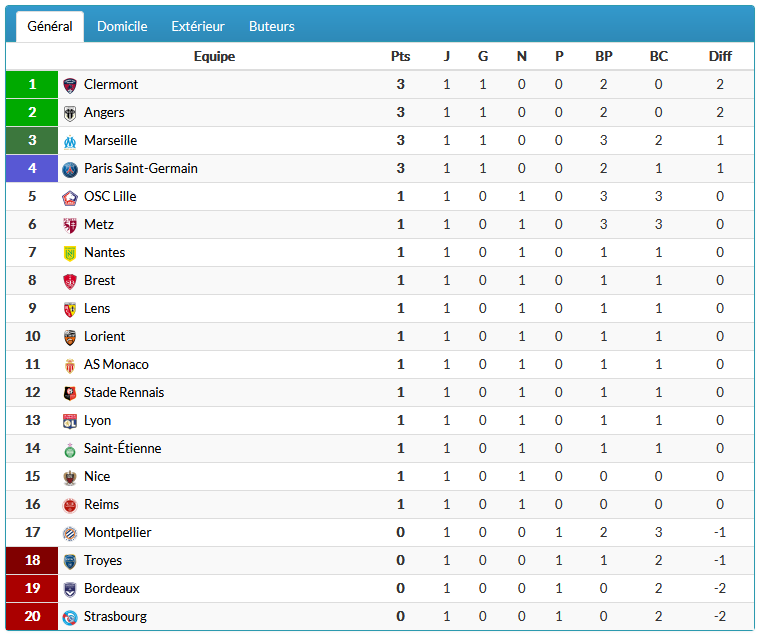The width and height of the screenshot is (761, 638).
Task: Click the OSC Lille team logo
Action: 70,197
